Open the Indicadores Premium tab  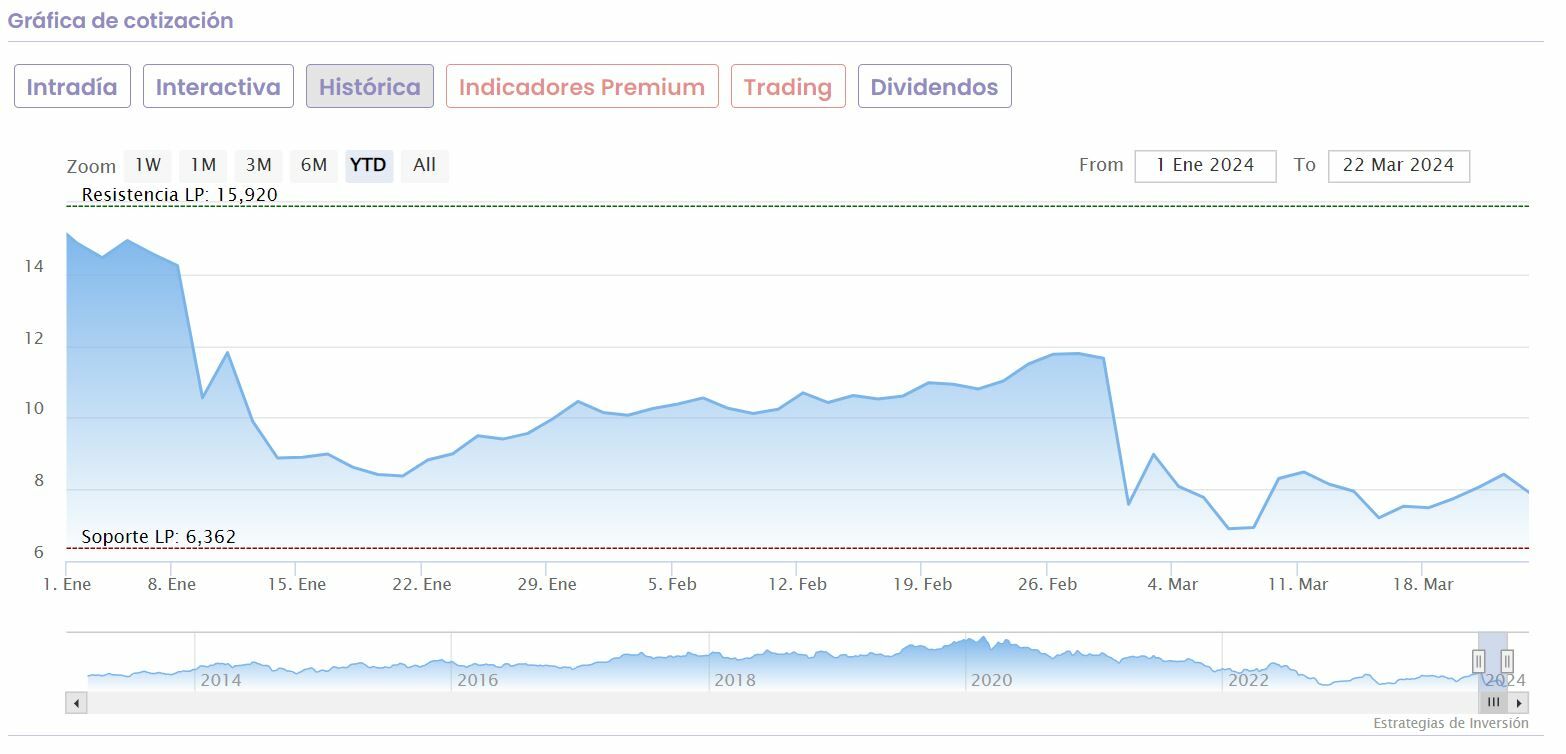click(582, 87)
